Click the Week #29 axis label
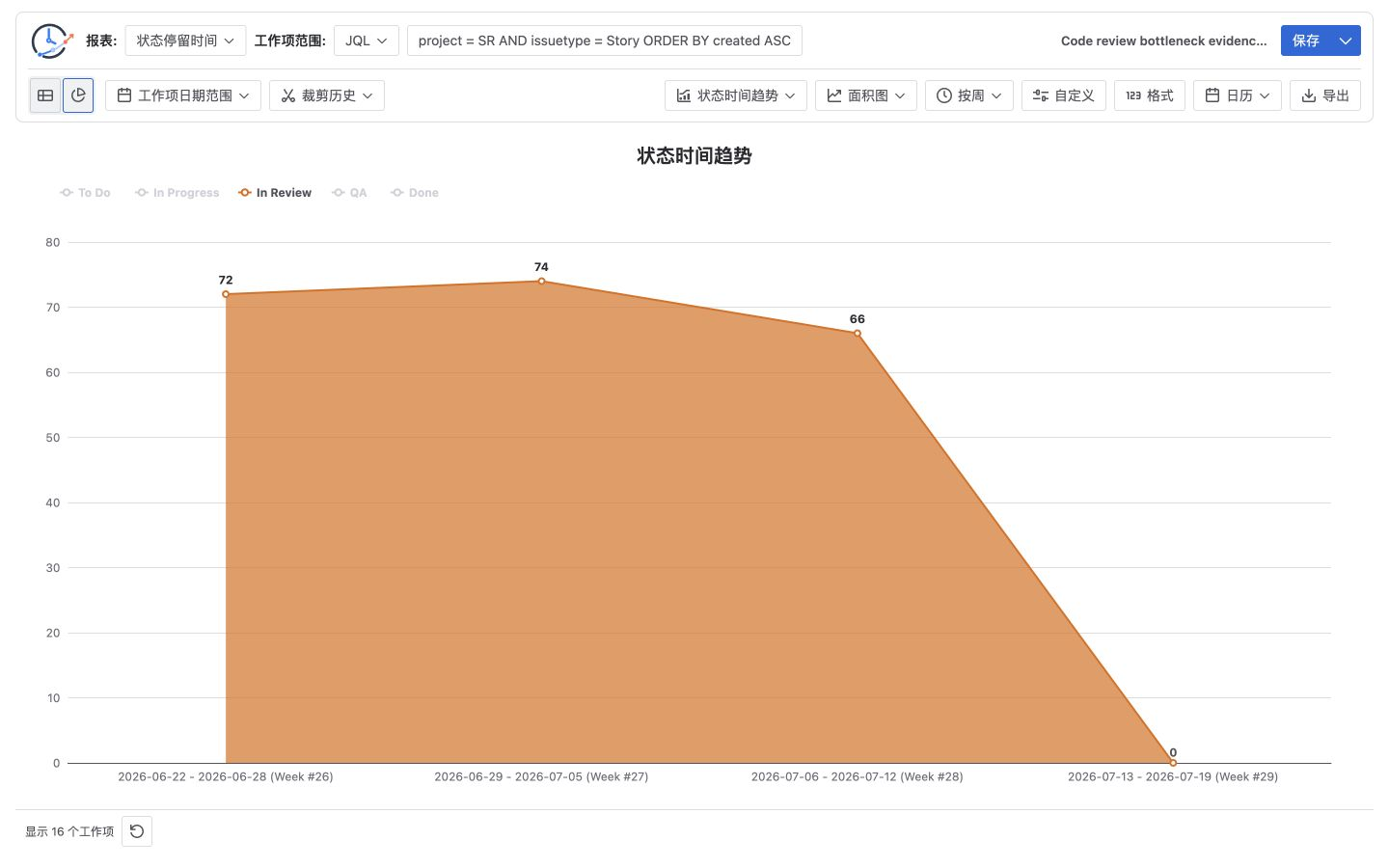Viewport: 1389px width, 868px height. point(1173,776)
